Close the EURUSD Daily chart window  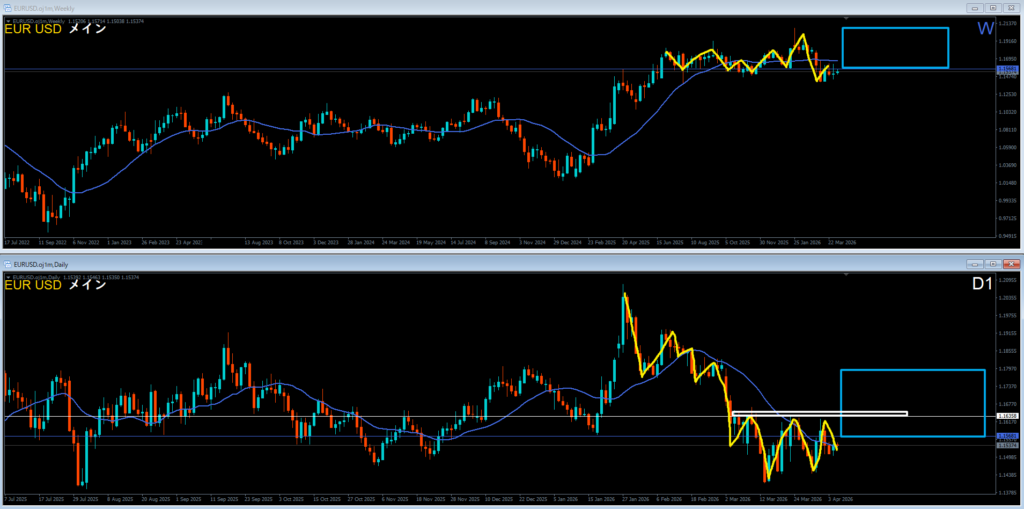coord(1012,265)
